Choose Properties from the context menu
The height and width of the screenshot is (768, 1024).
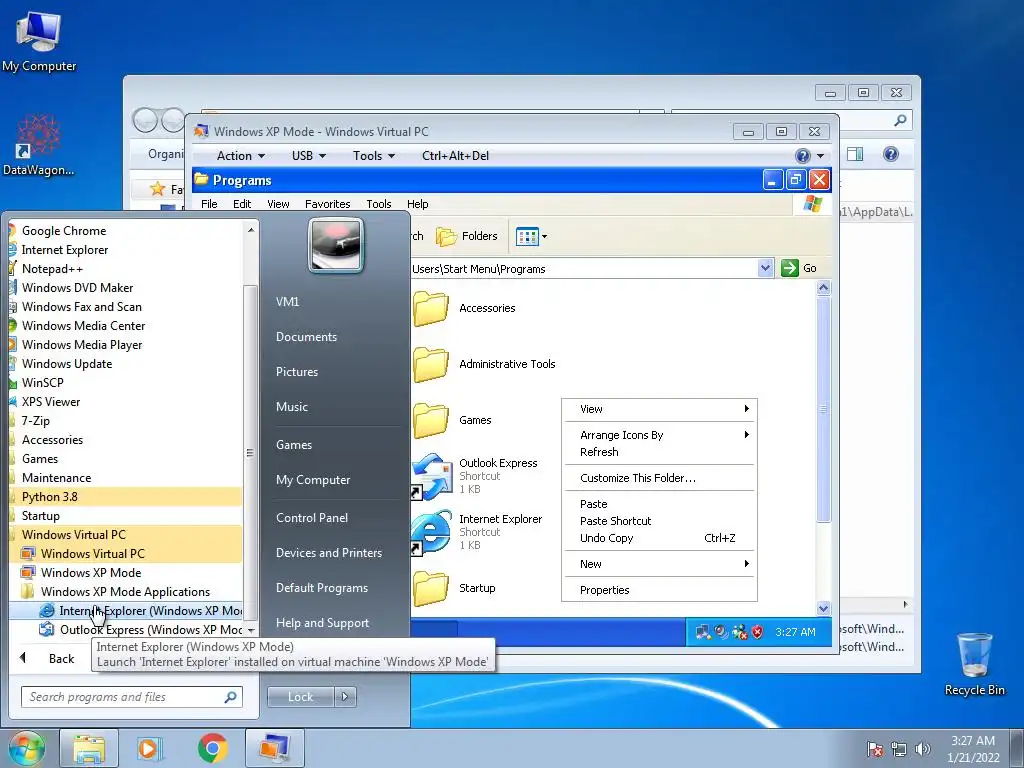pos(660,590)
